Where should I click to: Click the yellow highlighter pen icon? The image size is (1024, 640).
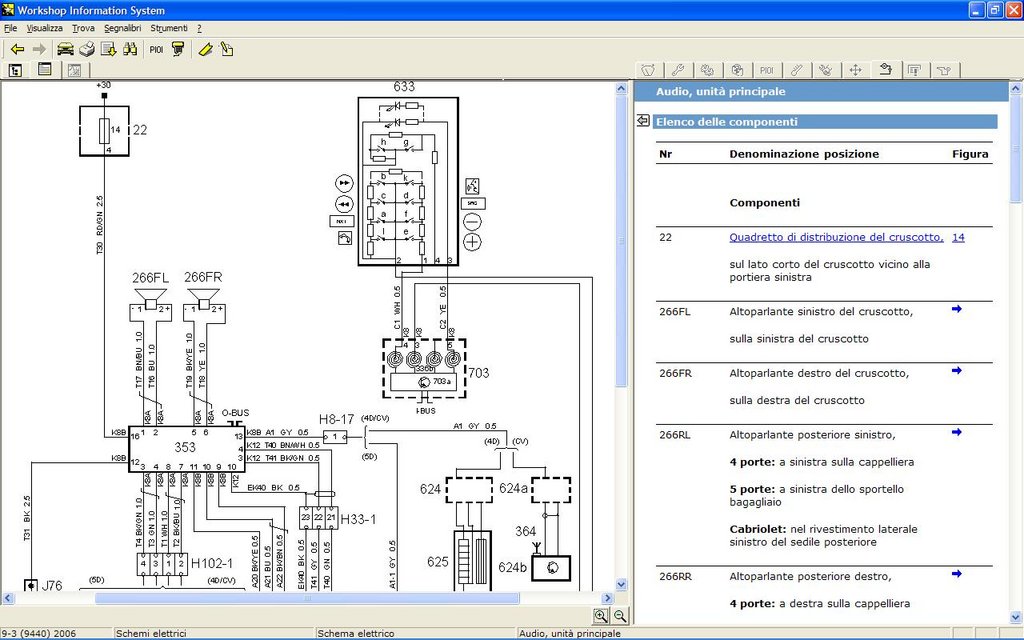pos(205,49)
